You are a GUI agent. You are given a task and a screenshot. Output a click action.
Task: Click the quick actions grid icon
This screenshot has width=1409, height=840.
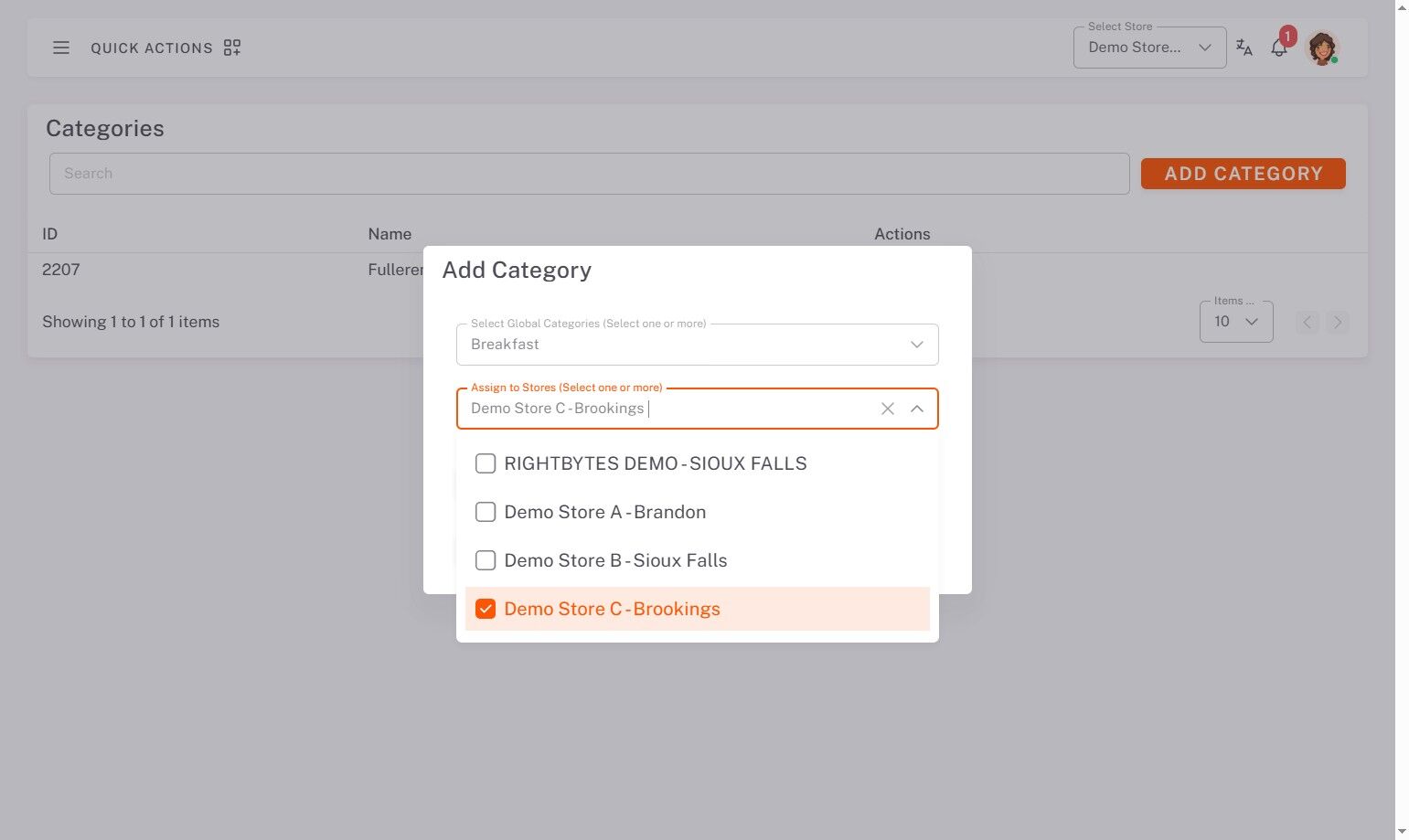click(232, 48)
